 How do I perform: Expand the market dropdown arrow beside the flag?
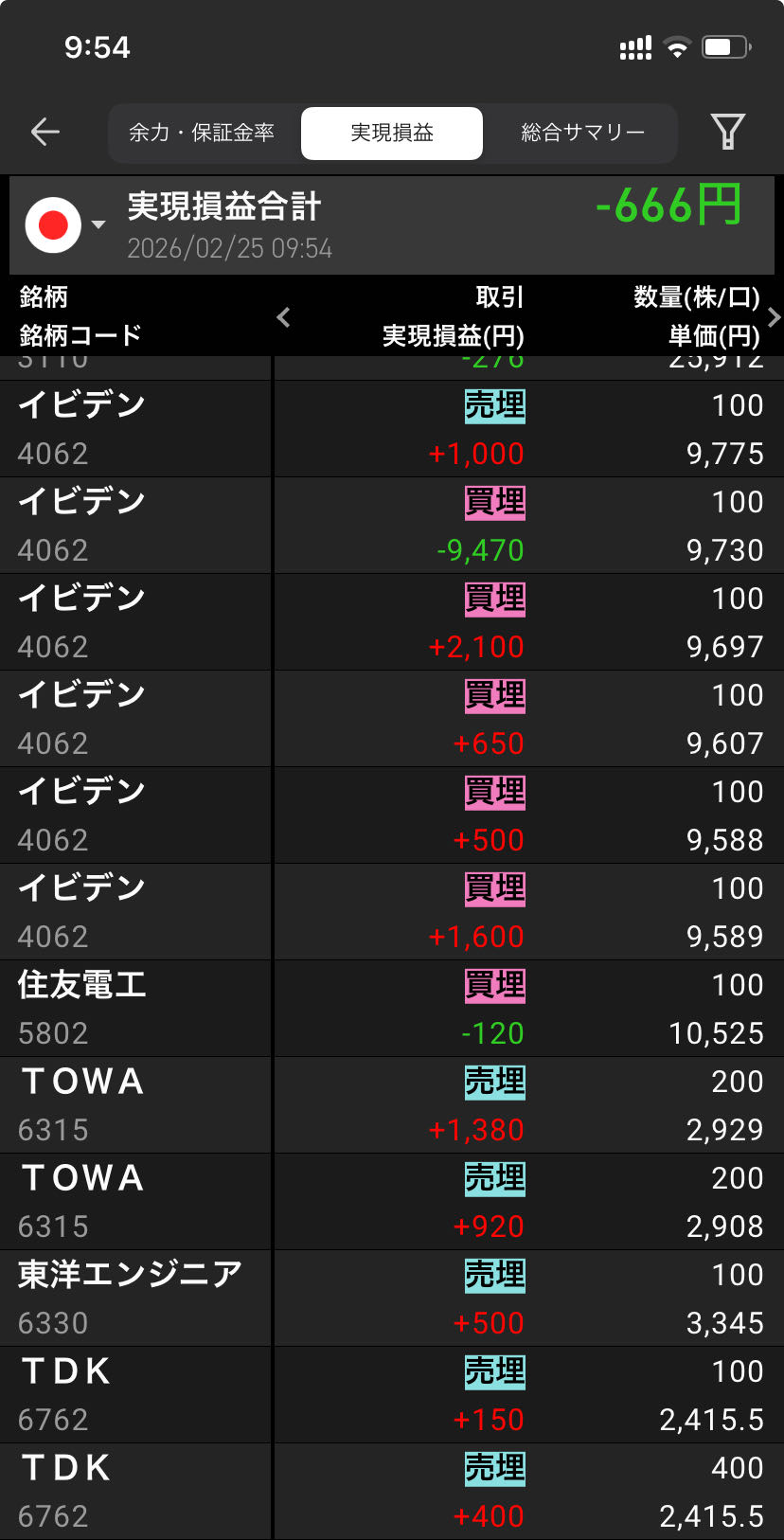98,225
